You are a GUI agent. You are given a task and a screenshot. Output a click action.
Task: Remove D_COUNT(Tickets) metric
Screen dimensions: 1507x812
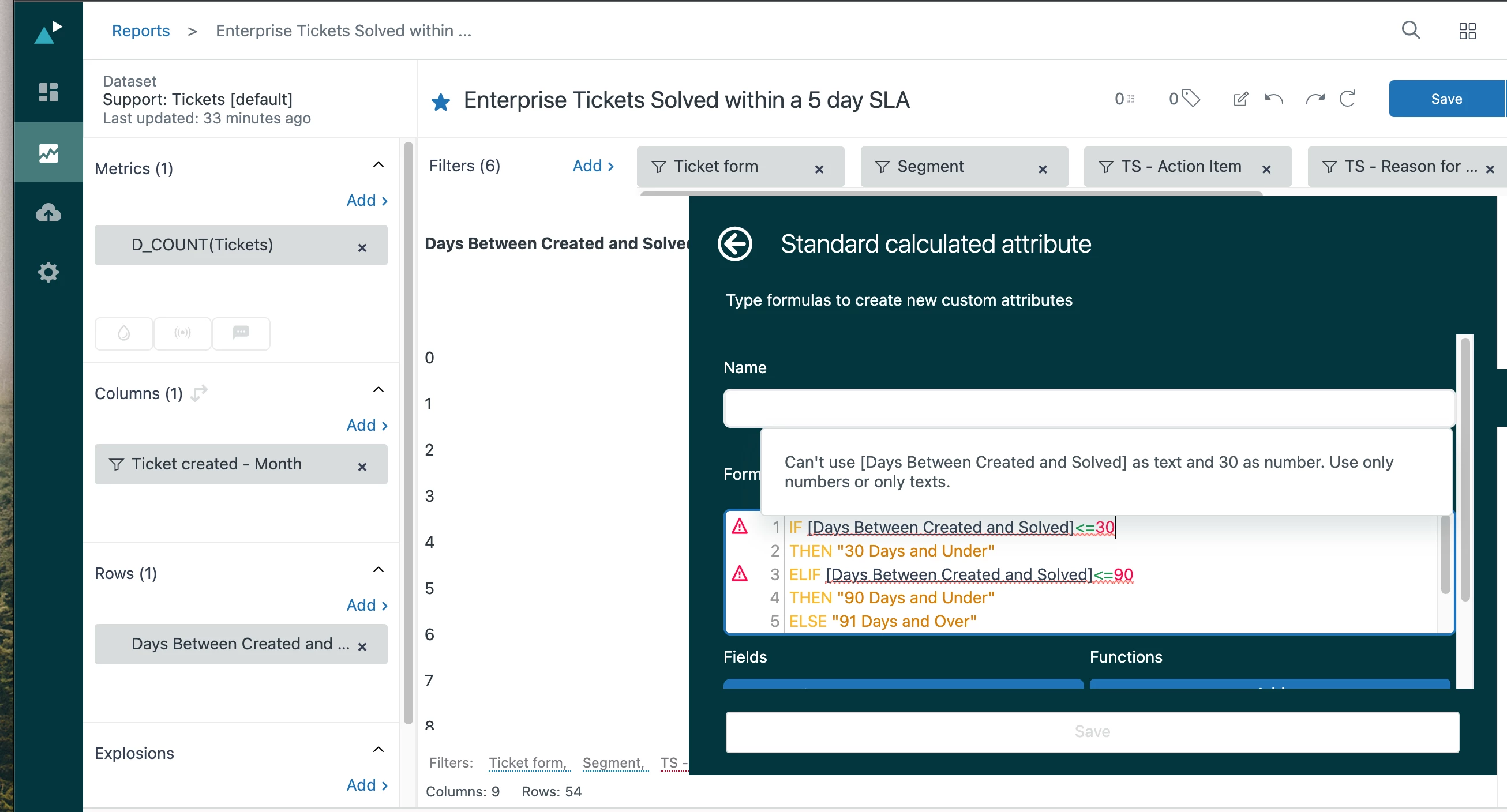point(362,247)
